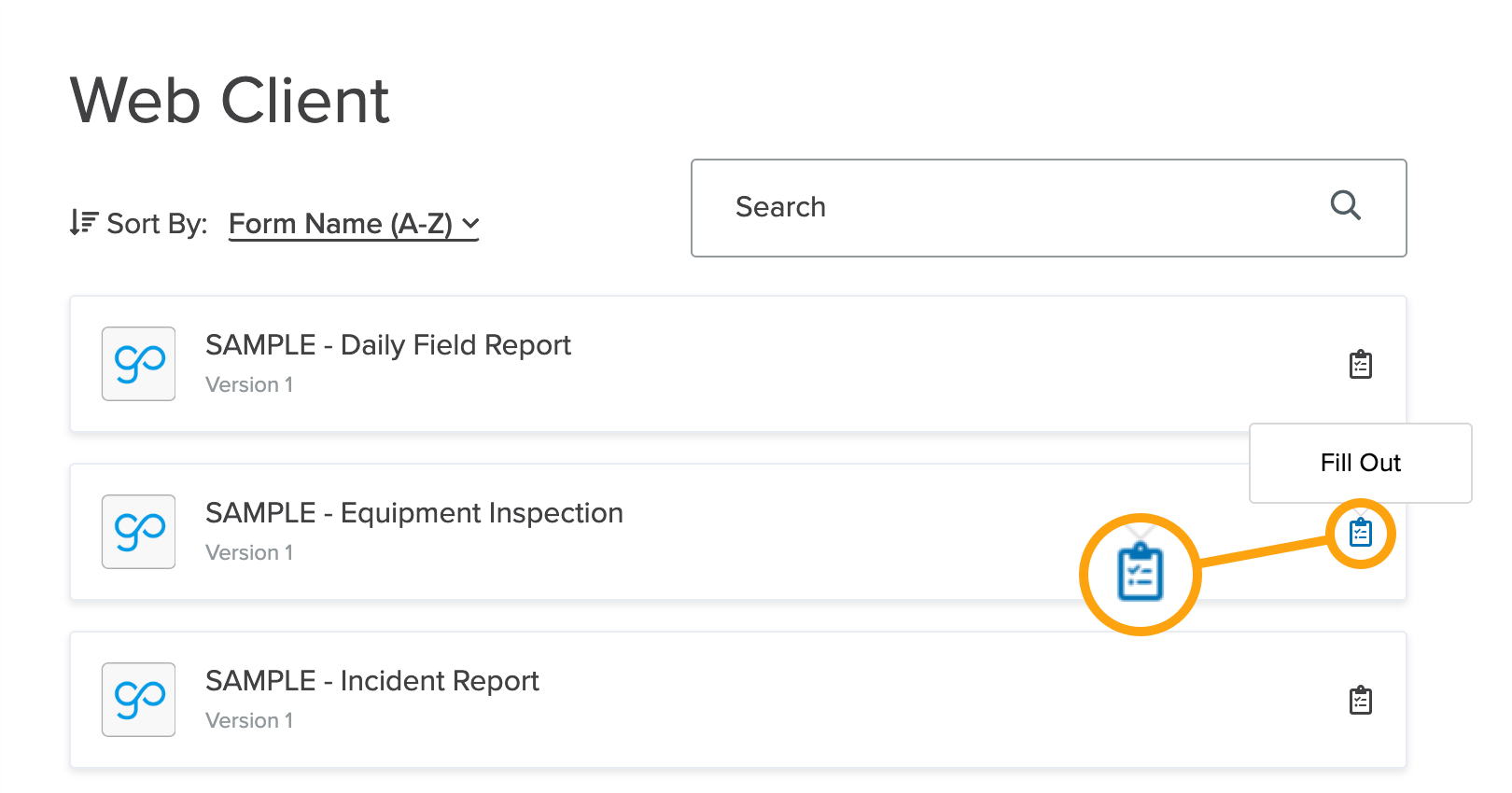Screen dimensions: 1512x793
Task: Click the GoFormz logo beside Equipment Inspection
Action: point(138,532)
